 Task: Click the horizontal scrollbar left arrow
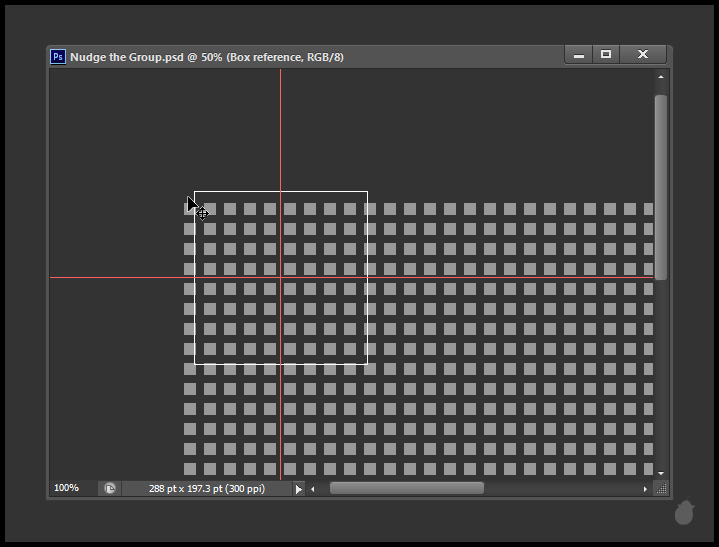313,489
